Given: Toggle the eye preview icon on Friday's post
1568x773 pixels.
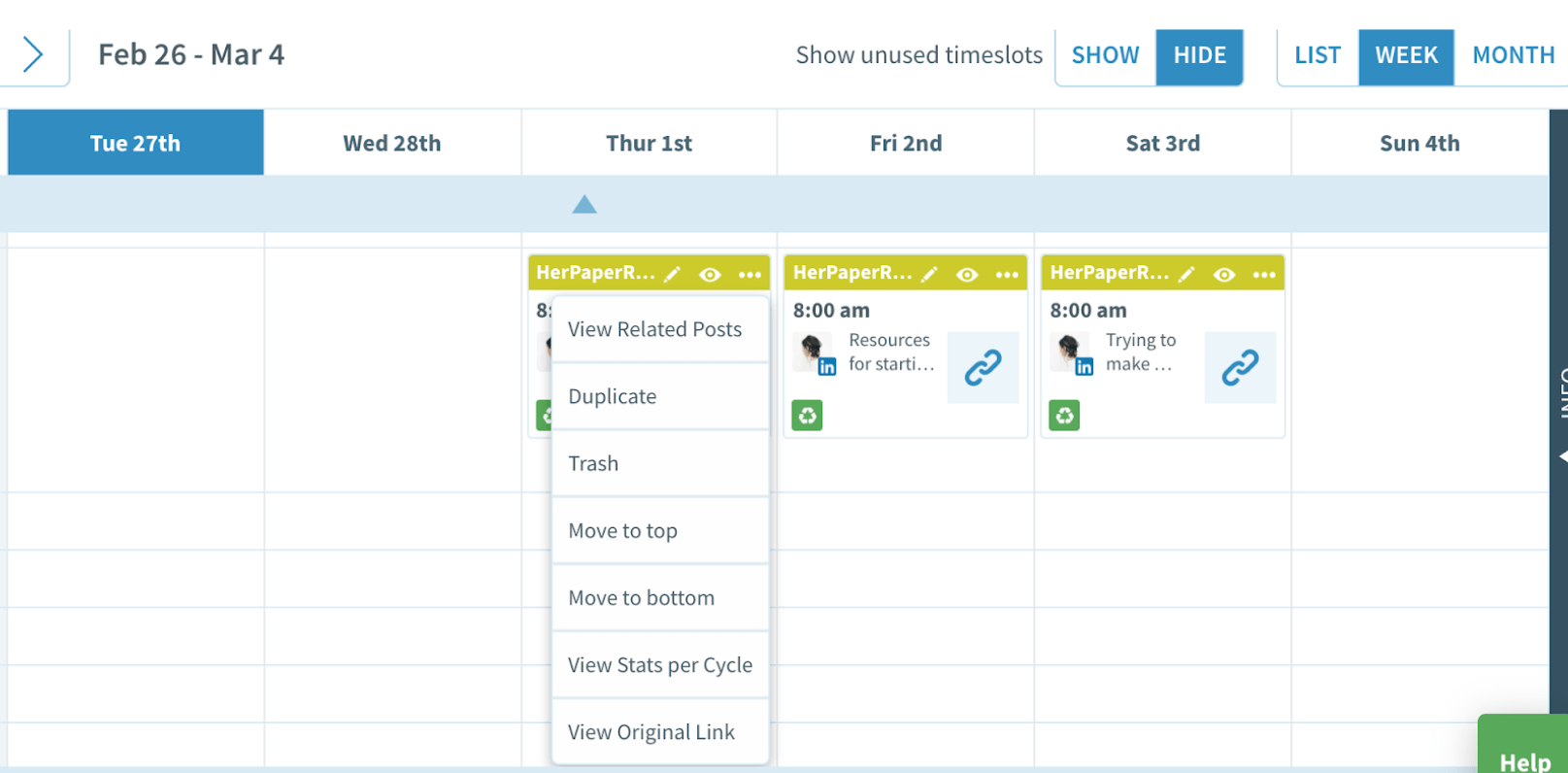Looking at the screenshot, I should [x=967, y=275].
